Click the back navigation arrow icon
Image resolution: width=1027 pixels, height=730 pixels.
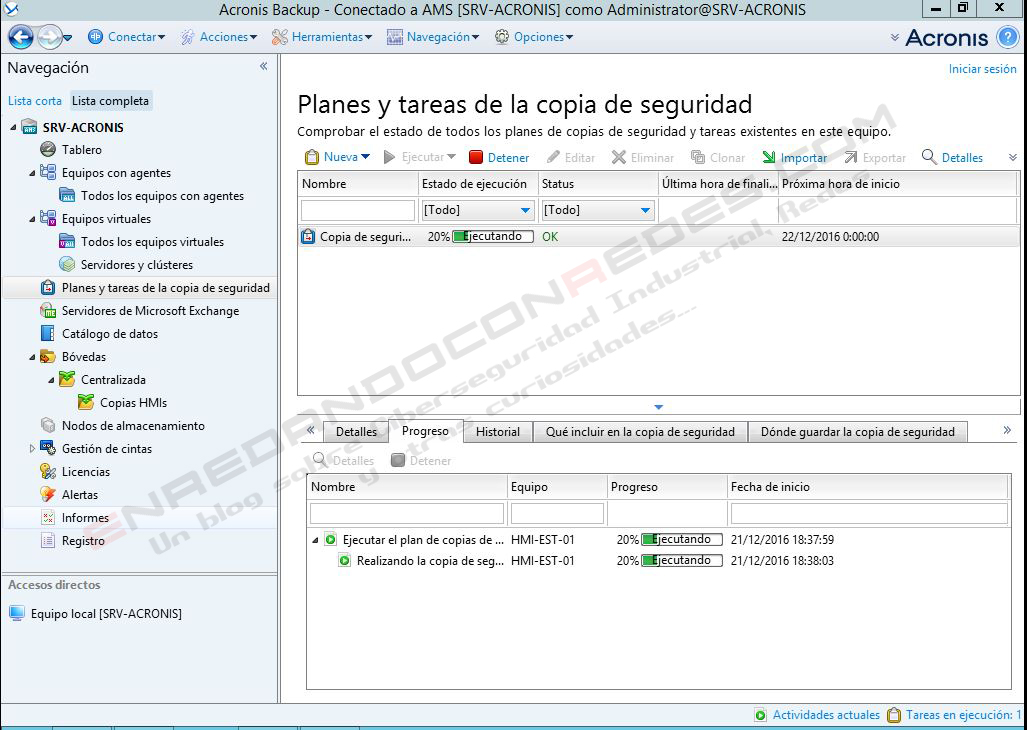pyautogui.click(x=21, y=37)
